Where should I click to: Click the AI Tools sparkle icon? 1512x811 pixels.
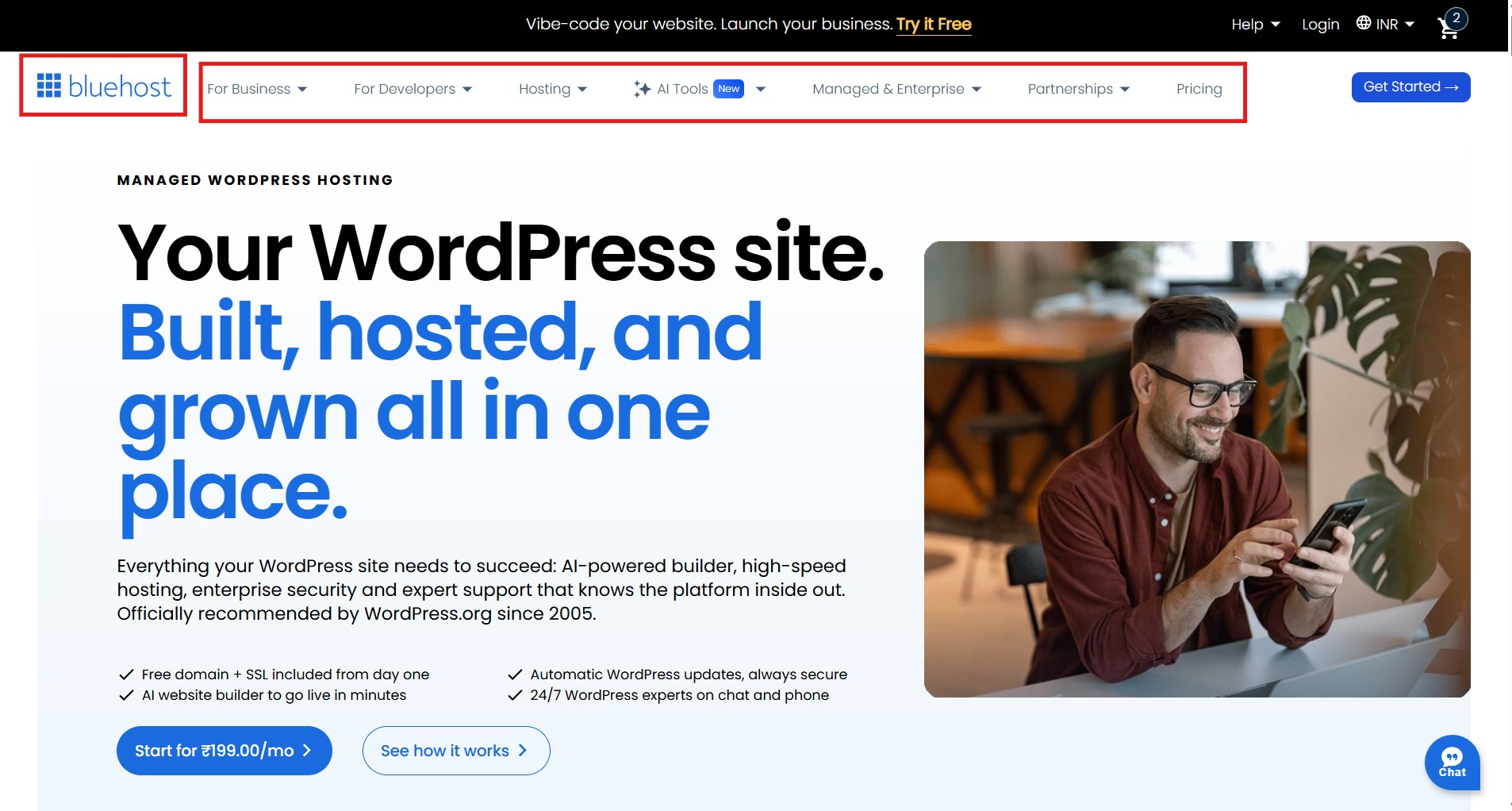click(x=642, y=89)
